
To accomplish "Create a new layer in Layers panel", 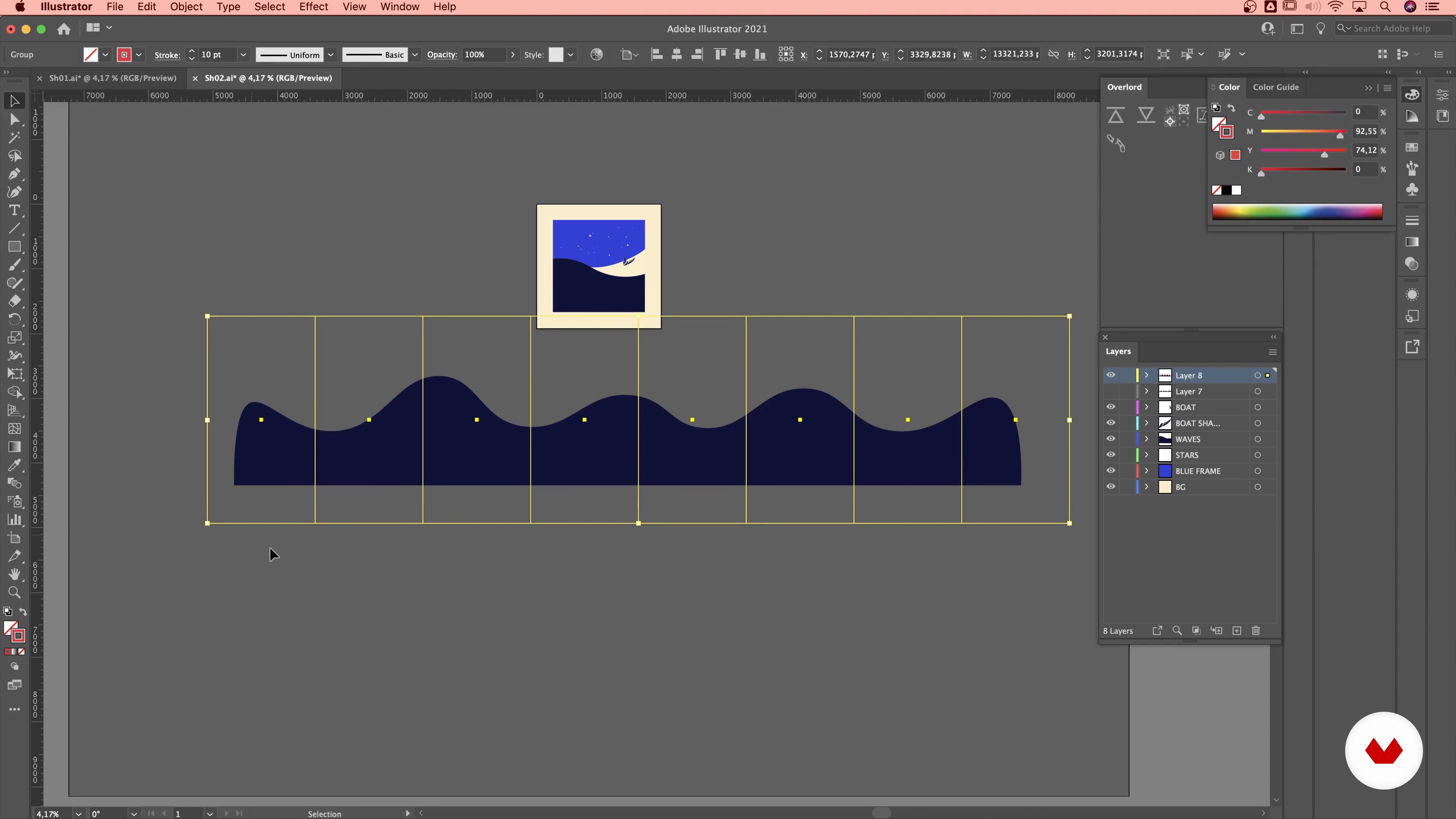I will (1237, 630).
